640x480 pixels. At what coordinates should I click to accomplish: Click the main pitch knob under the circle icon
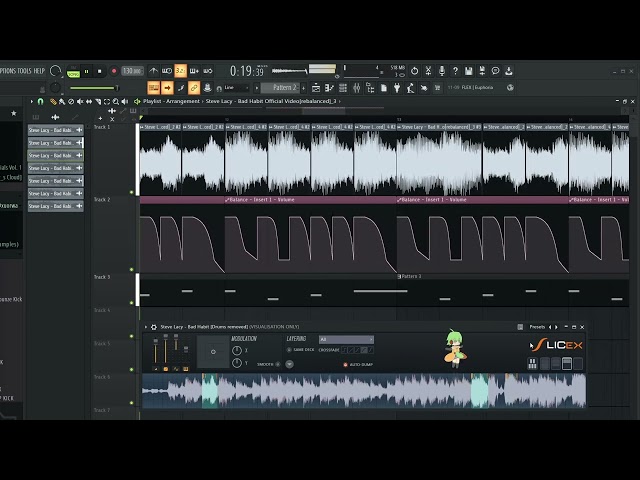pos(56,88)
